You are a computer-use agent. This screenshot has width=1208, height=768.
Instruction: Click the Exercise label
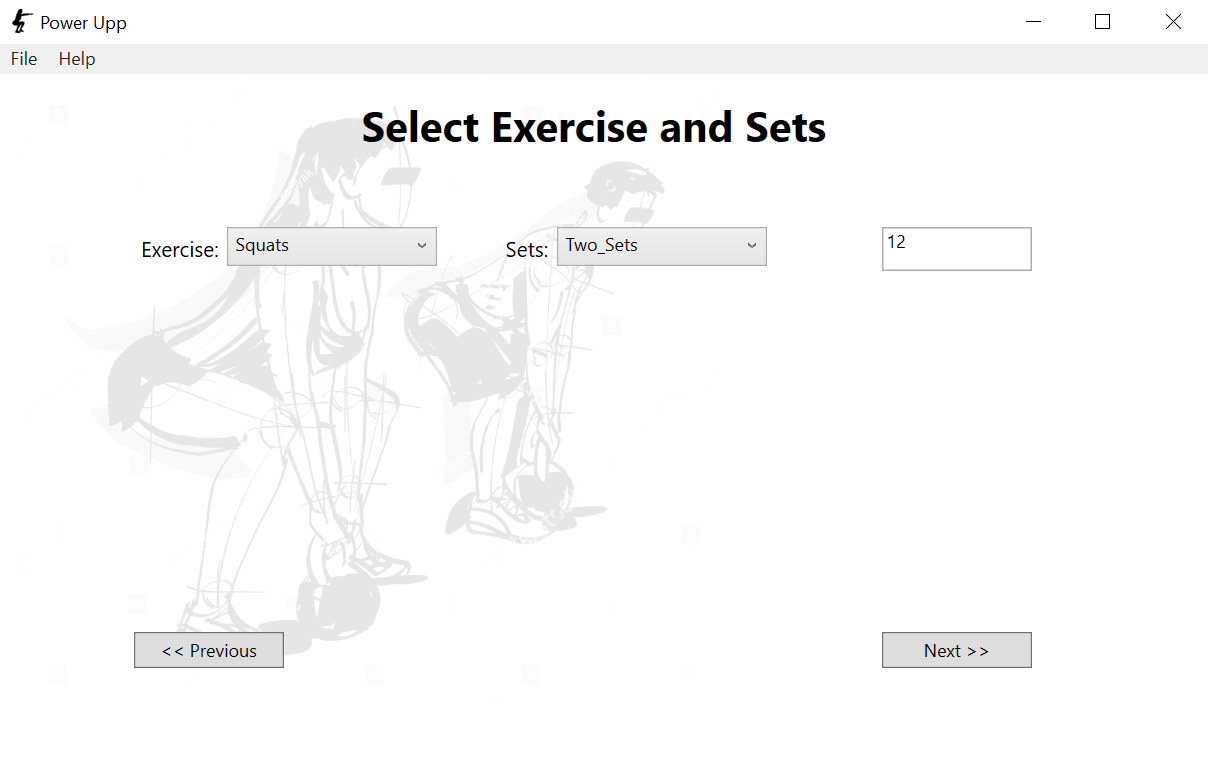tap(179, 250)
